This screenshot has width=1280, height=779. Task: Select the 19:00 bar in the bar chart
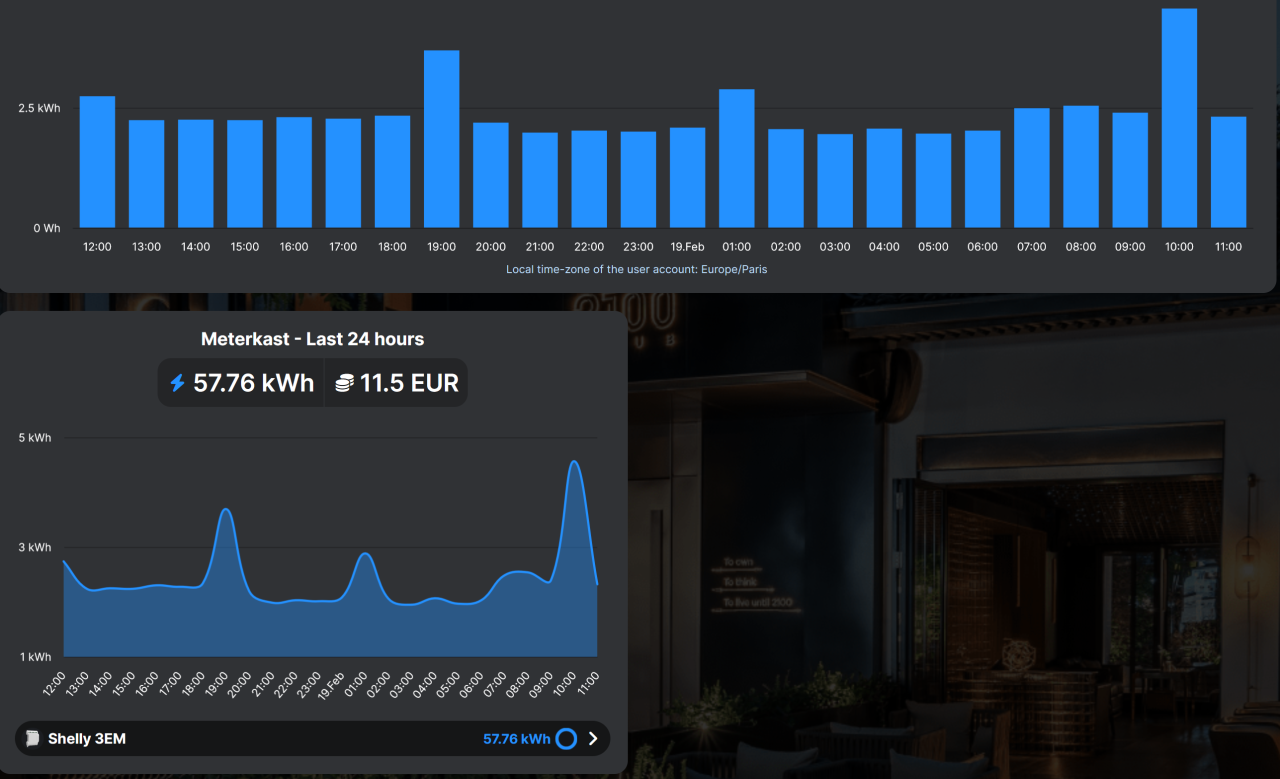click(x=441, y=139)
